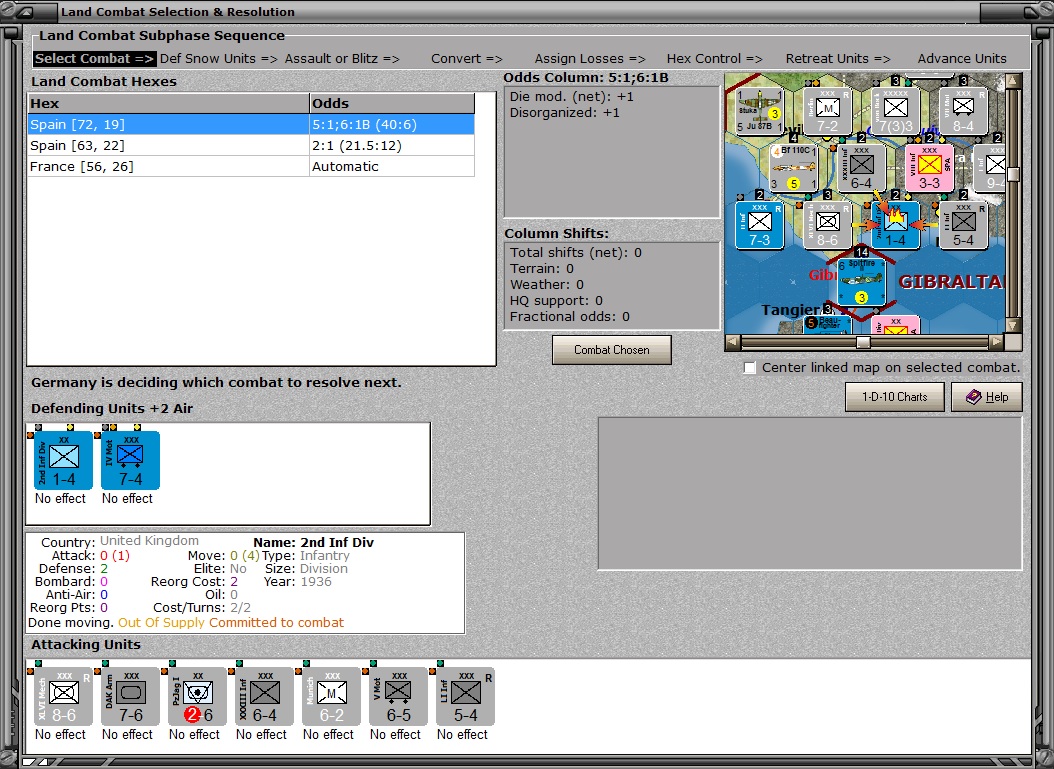
Task: Click the gray 6-4 counter on map
Action: 861,167
